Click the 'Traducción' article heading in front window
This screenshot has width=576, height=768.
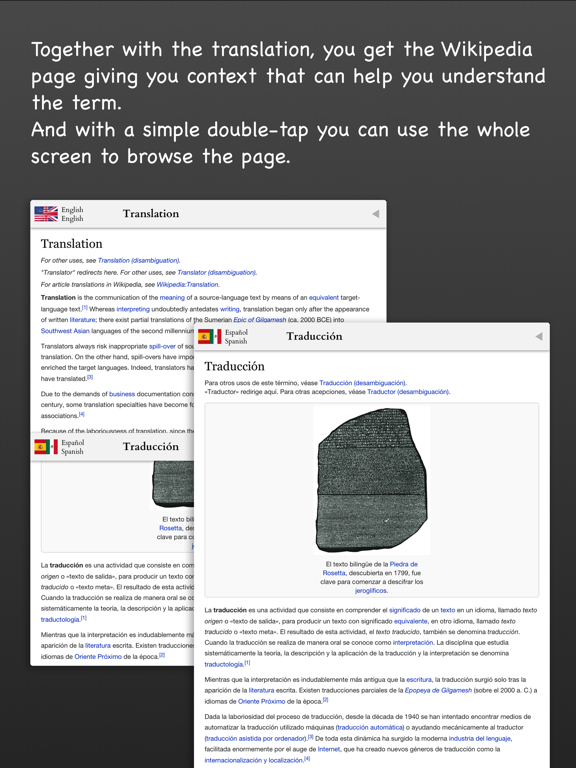[x=234, y=366]
